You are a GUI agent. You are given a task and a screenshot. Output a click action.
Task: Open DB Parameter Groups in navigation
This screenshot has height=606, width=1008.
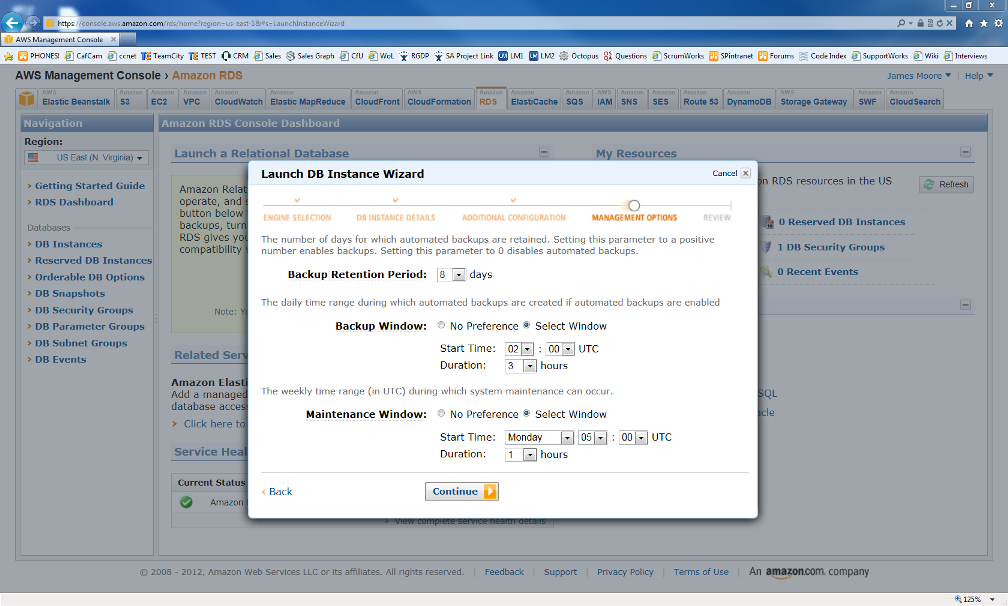pos(90,326)
